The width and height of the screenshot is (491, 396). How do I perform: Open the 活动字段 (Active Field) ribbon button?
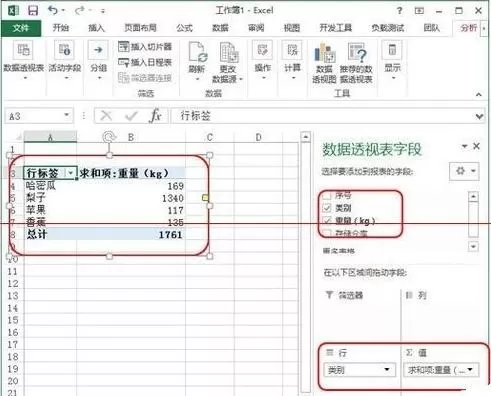coord(65,61)
